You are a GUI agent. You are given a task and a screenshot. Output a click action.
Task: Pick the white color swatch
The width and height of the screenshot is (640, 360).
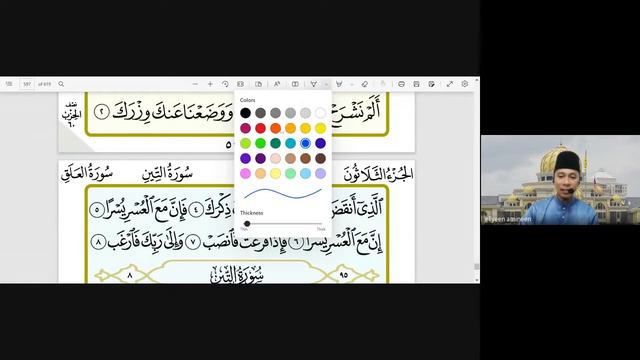click(x=320, y=113)
